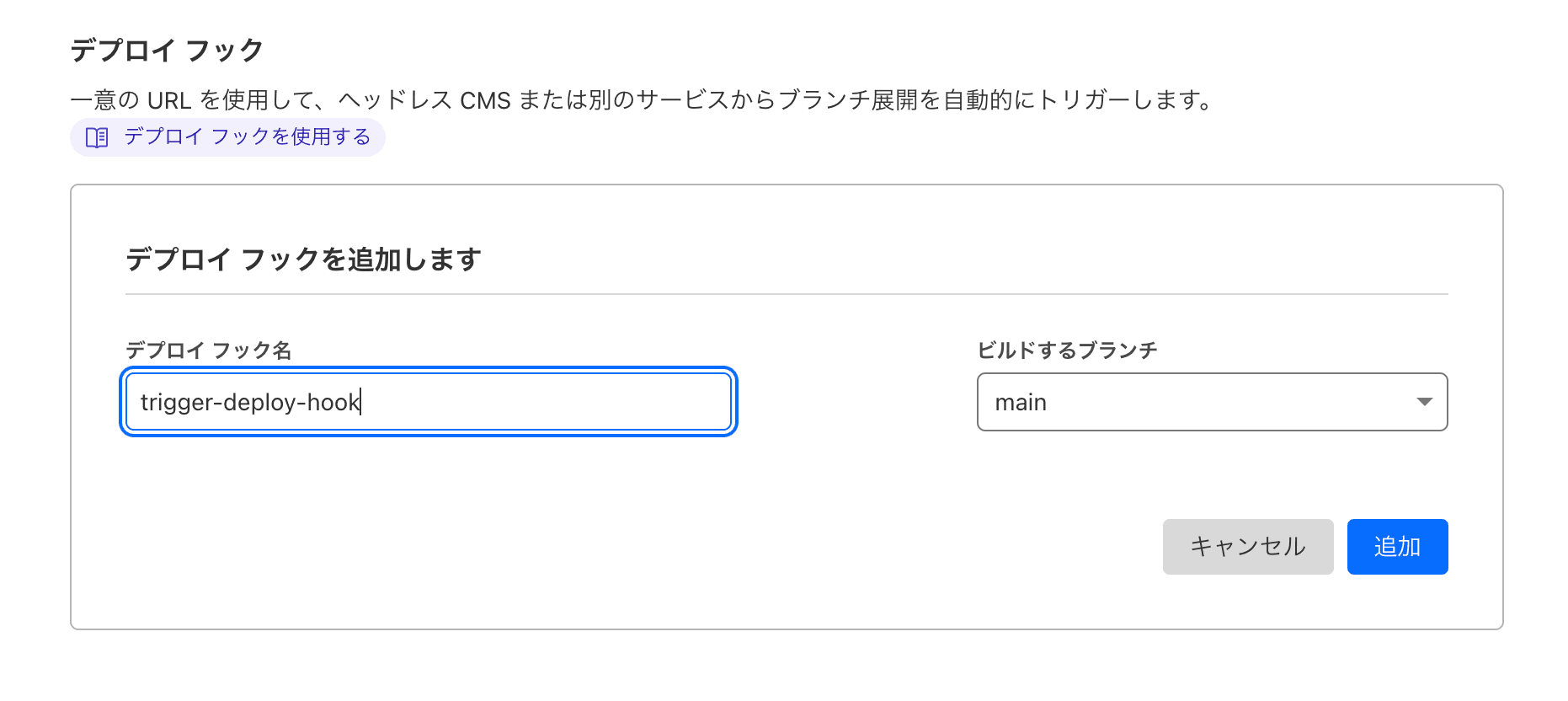Viewport: 1568px width, 701px height.
Task: Click the main branch value in the selector
Action: [x=1021, y=402]
